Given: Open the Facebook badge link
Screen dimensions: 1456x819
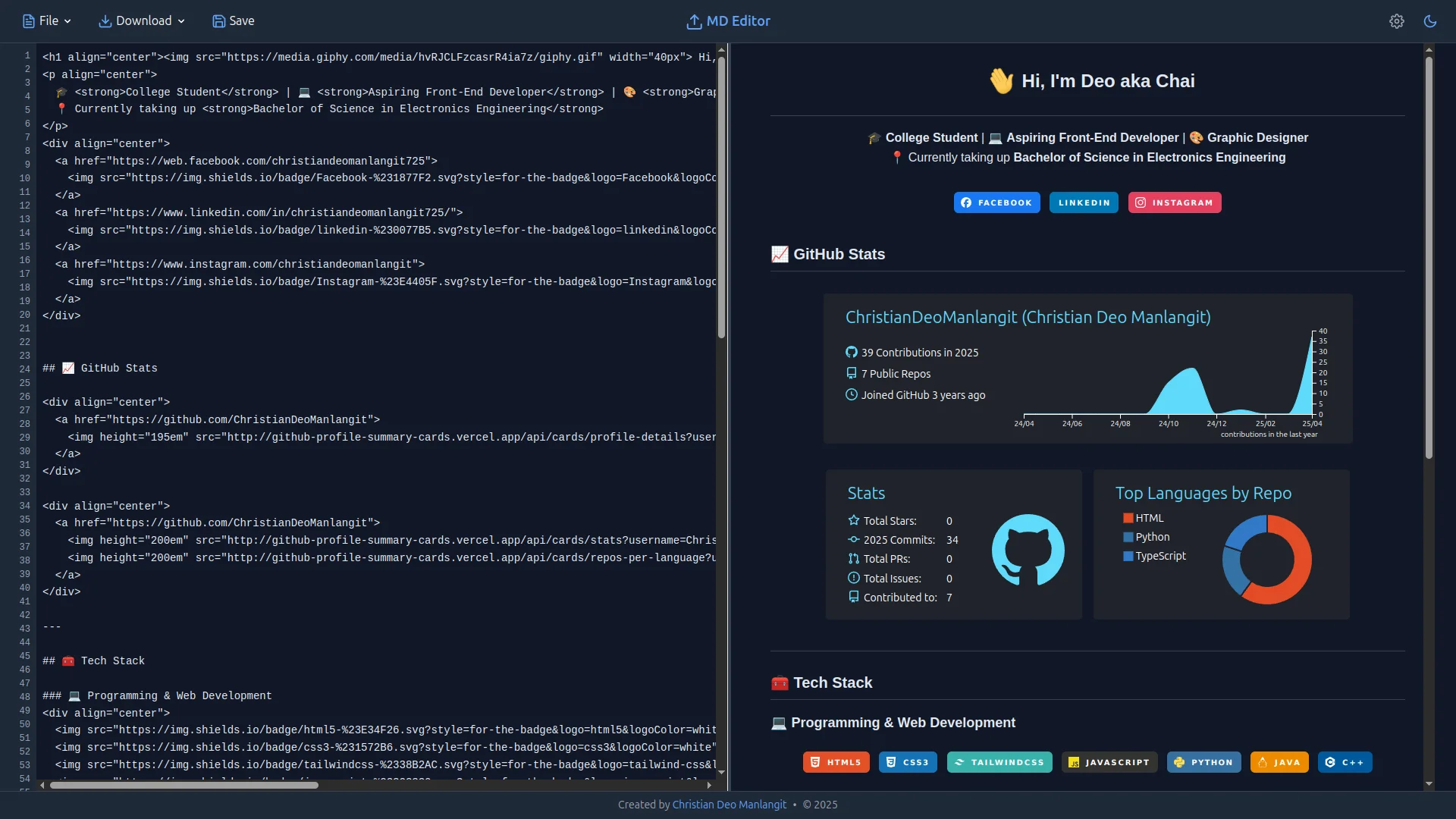Looking at the screenshot, I should coord(996,202).
